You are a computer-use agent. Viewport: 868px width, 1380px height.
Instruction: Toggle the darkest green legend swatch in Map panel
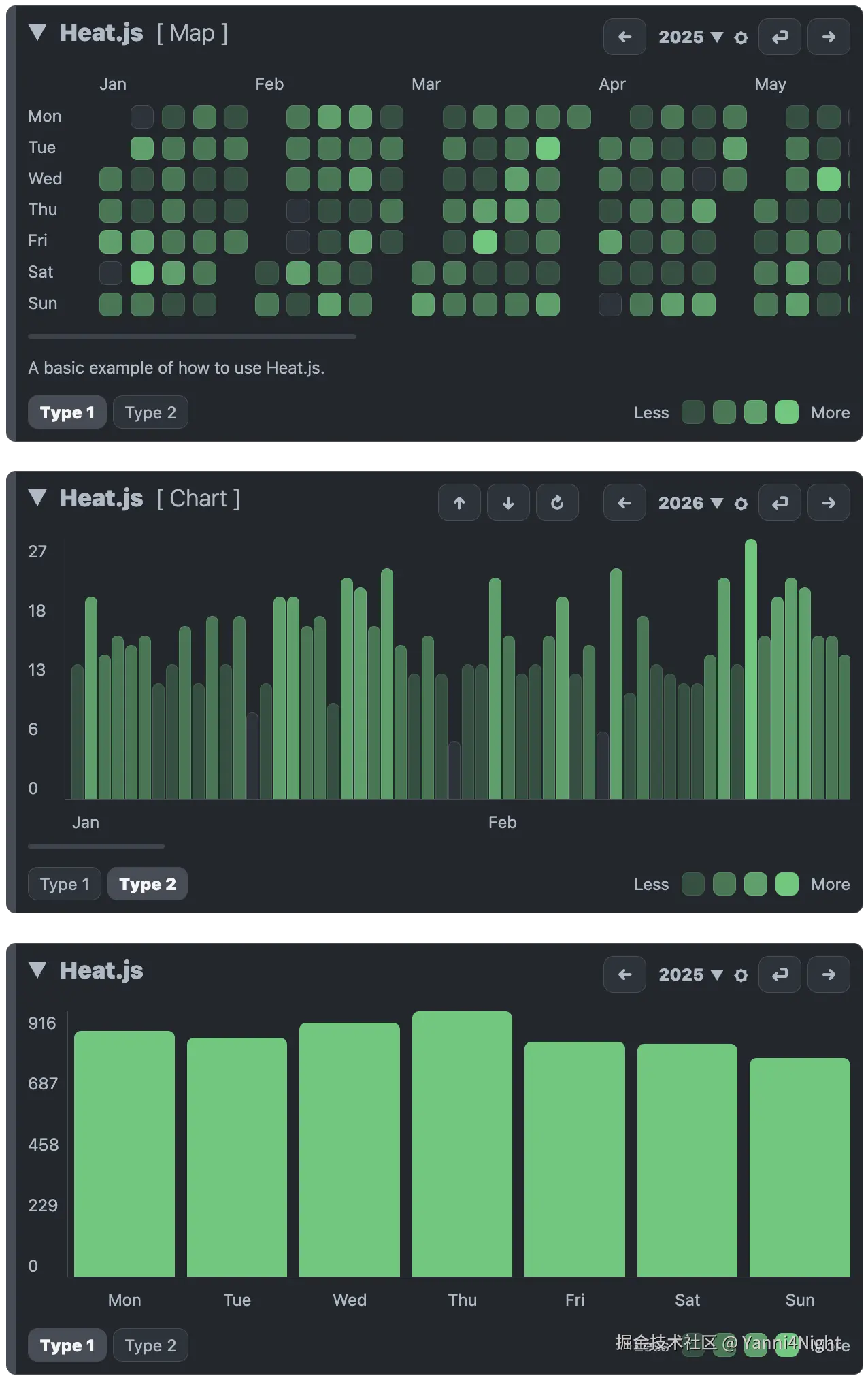[692, 412]
